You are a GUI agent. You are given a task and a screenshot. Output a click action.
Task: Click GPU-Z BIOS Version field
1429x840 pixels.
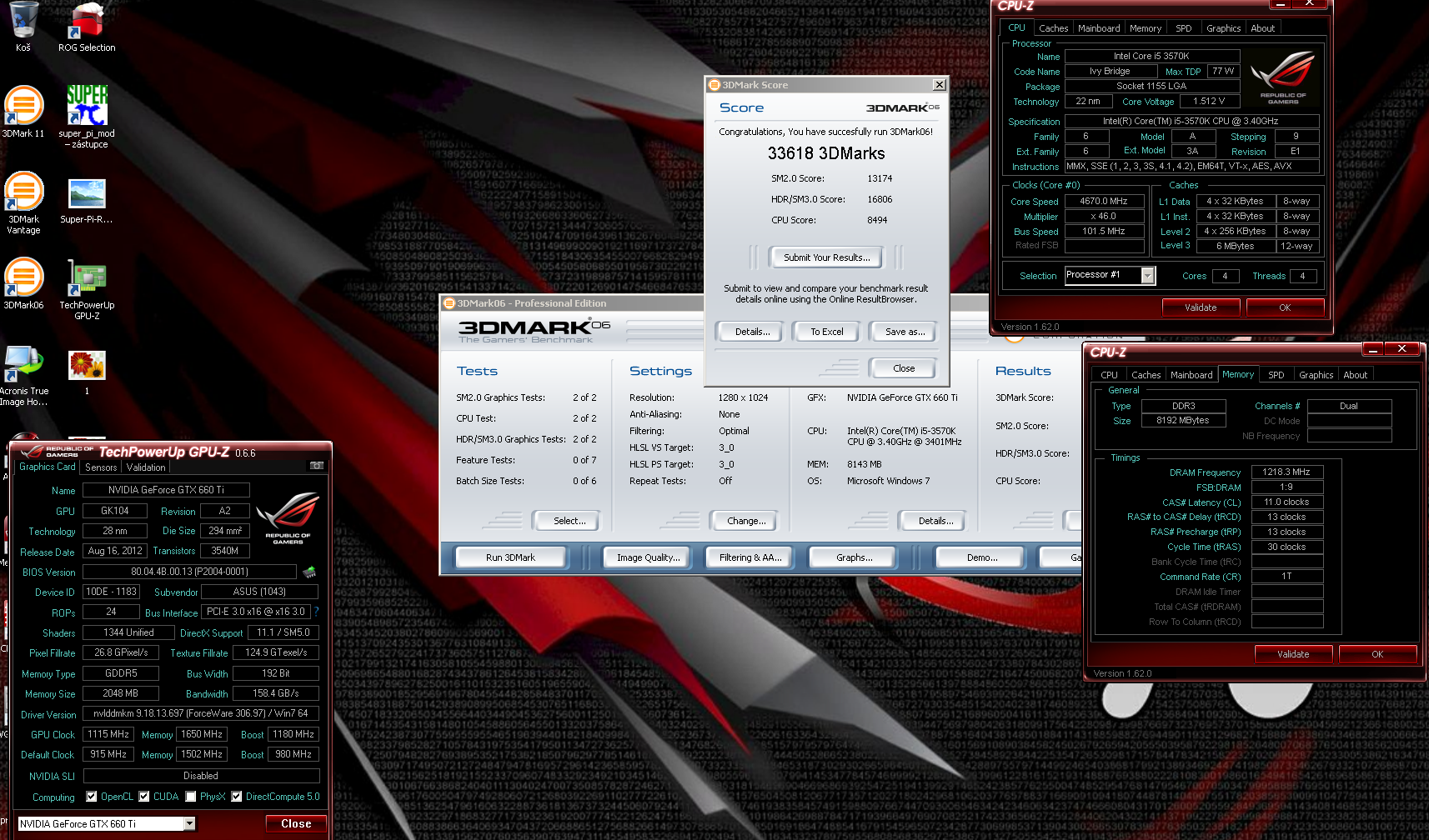point(189,572)
